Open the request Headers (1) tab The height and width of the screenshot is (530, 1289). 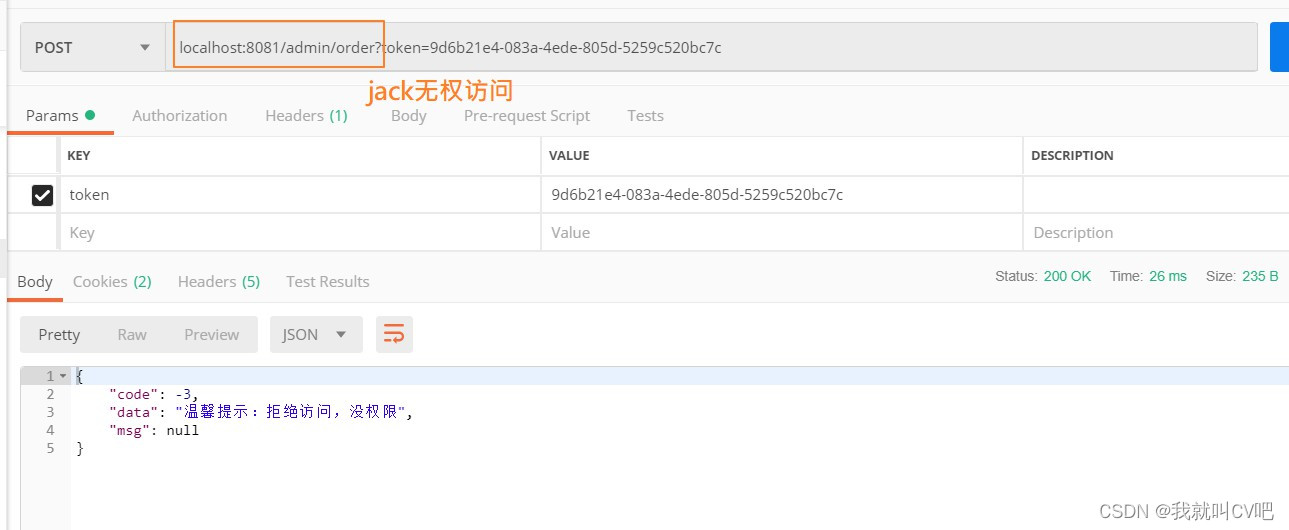pos(306,116)
